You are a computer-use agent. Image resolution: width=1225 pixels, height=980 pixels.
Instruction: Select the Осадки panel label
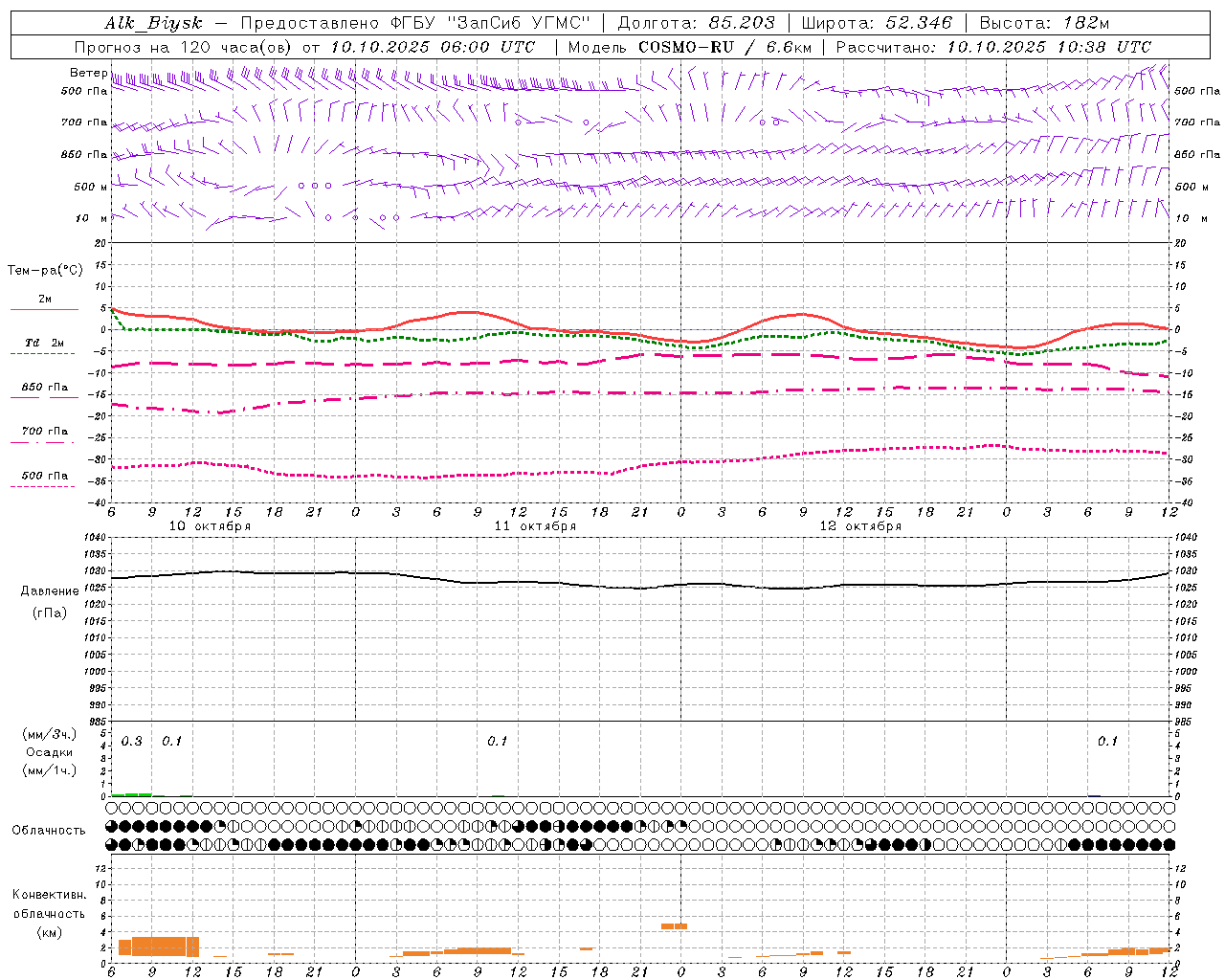point(50,752)
